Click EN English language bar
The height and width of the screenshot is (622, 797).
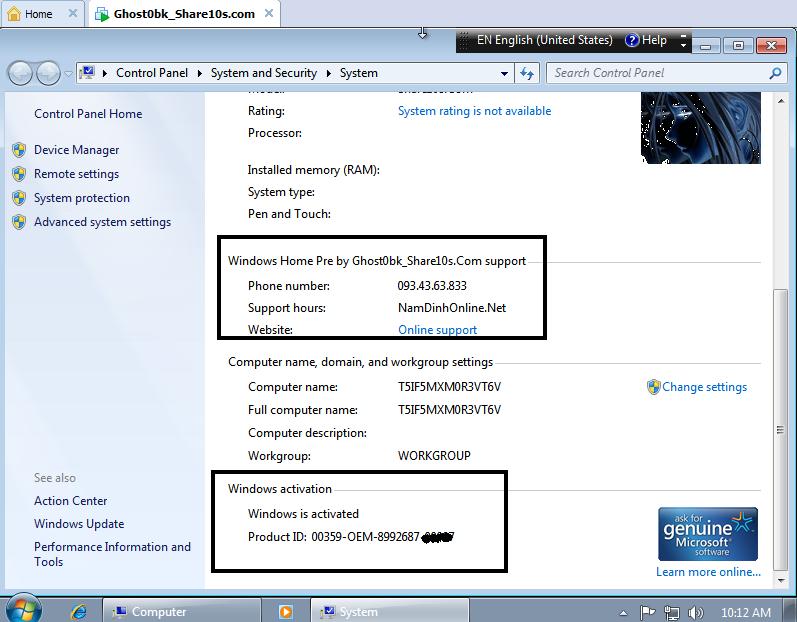tap(544, 40)
